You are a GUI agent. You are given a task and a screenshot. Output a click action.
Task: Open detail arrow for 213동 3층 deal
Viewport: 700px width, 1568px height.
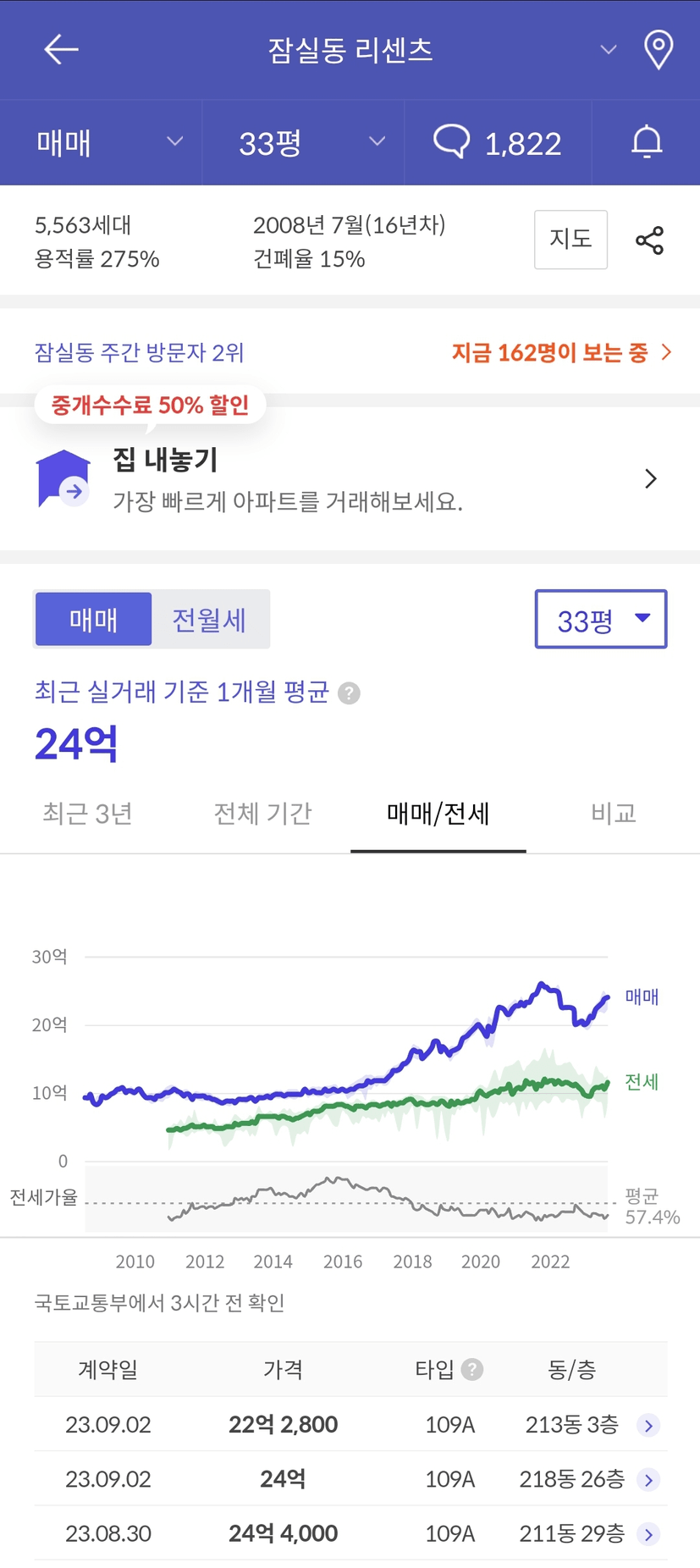648,1425
